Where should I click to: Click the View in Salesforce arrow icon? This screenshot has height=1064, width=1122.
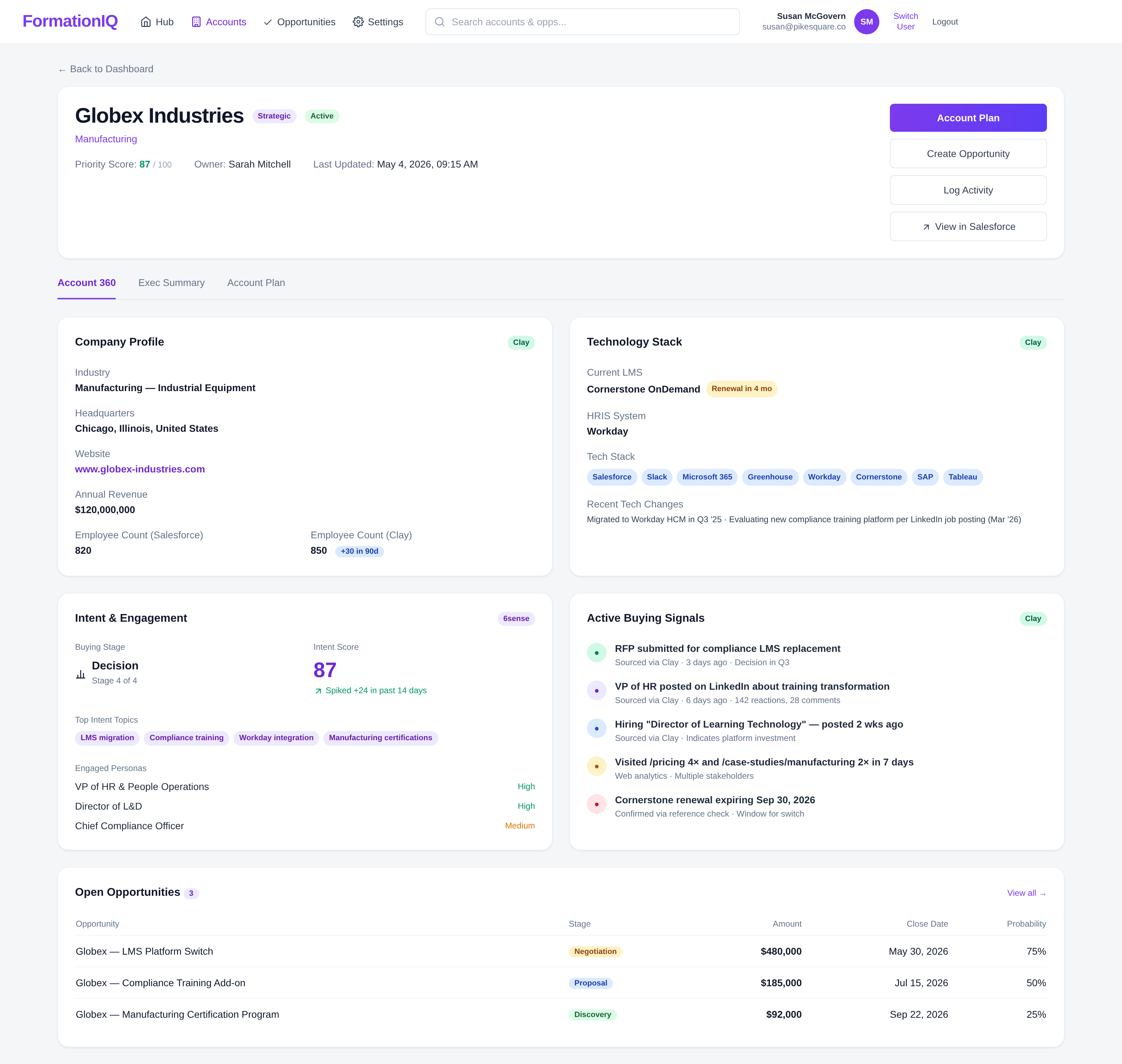coord(926,227)
